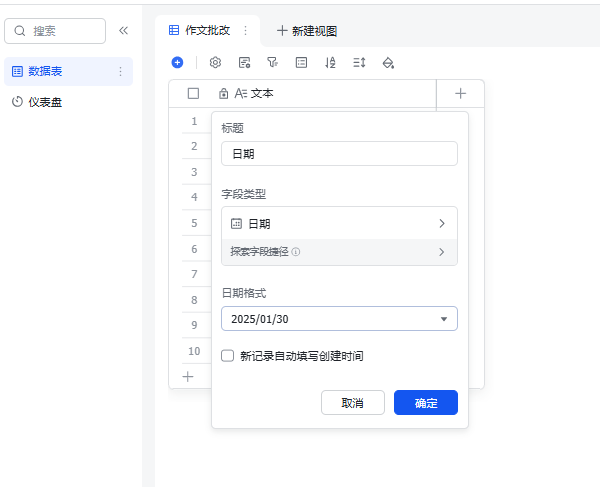The width and height of the screenshot is (600, 487).
Task: Open field settings gear icon
Action: pos(215,62)
